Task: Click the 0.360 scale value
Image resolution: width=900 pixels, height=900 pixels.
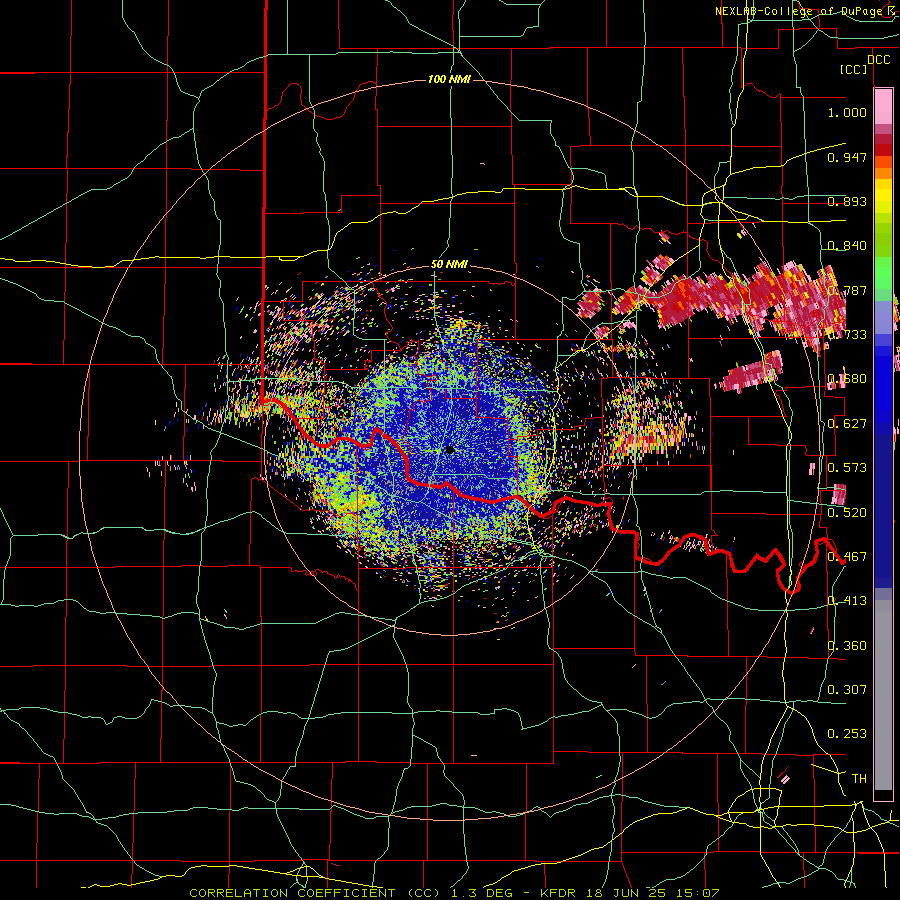Action: 847,646
